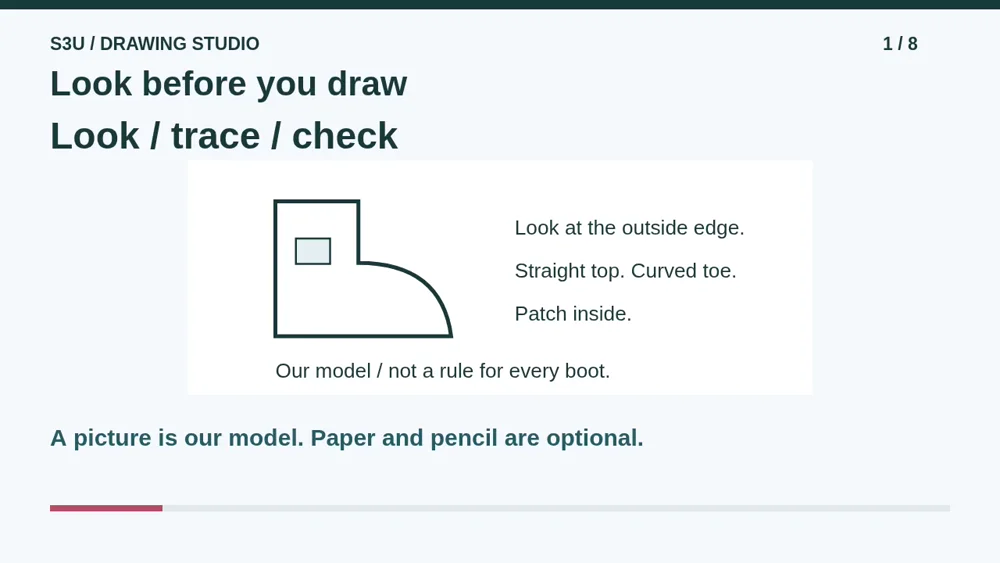This screenshot has width=1000, height=563.
Task: Select the title Look before you draw
Action: pyautogui.click(x=228, y=84)
